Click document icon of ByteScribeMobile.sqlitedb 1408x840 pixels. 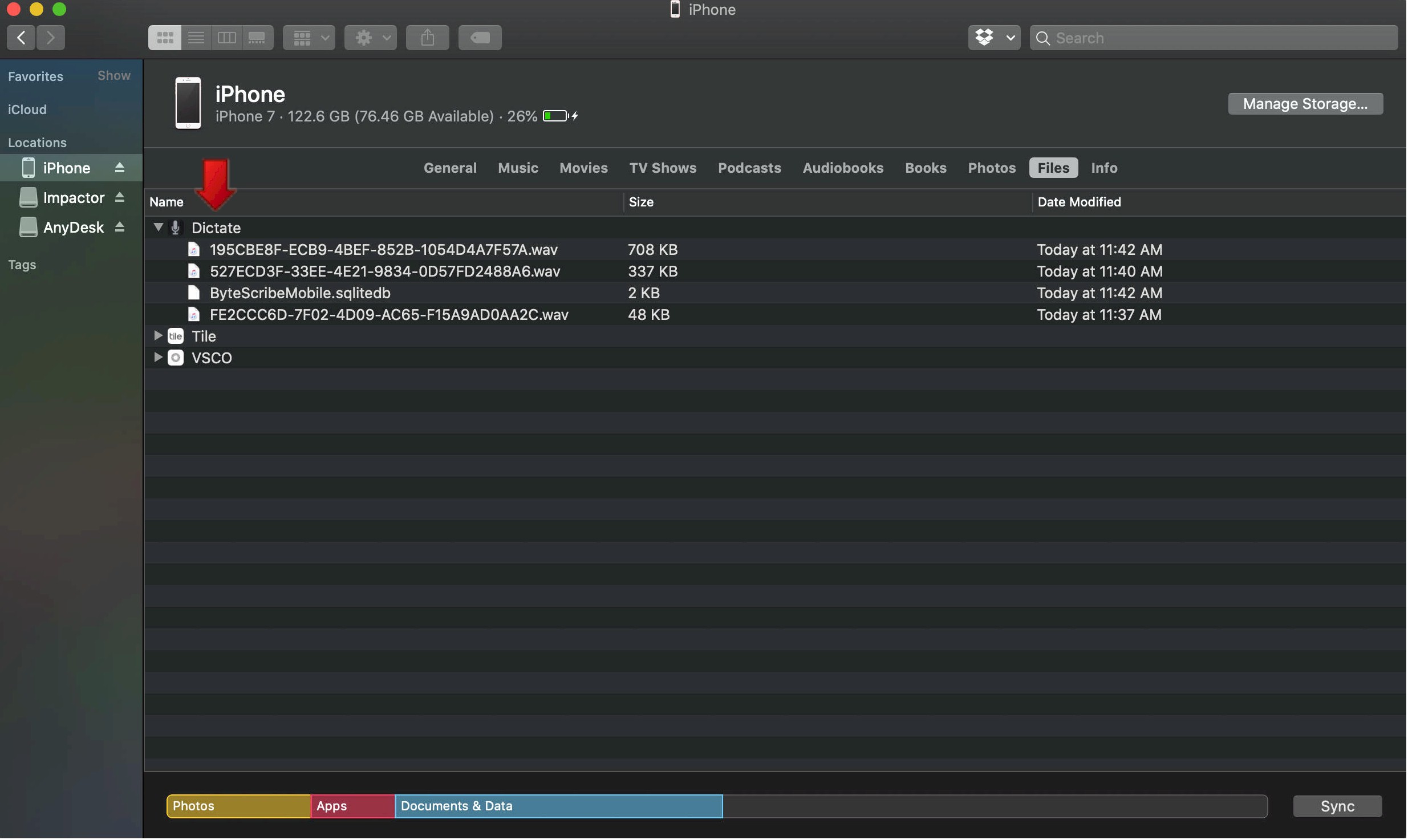click(194, 293)
